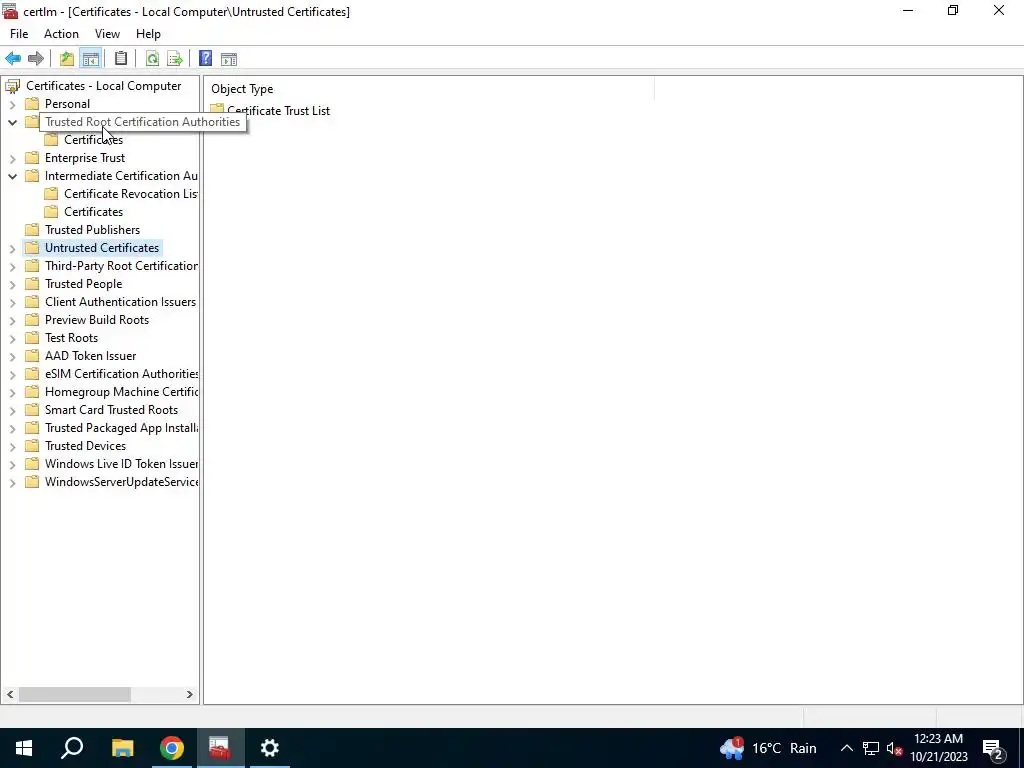
Task: Click the certlm app icon in the title bar
Action: [x=10, y=11]
